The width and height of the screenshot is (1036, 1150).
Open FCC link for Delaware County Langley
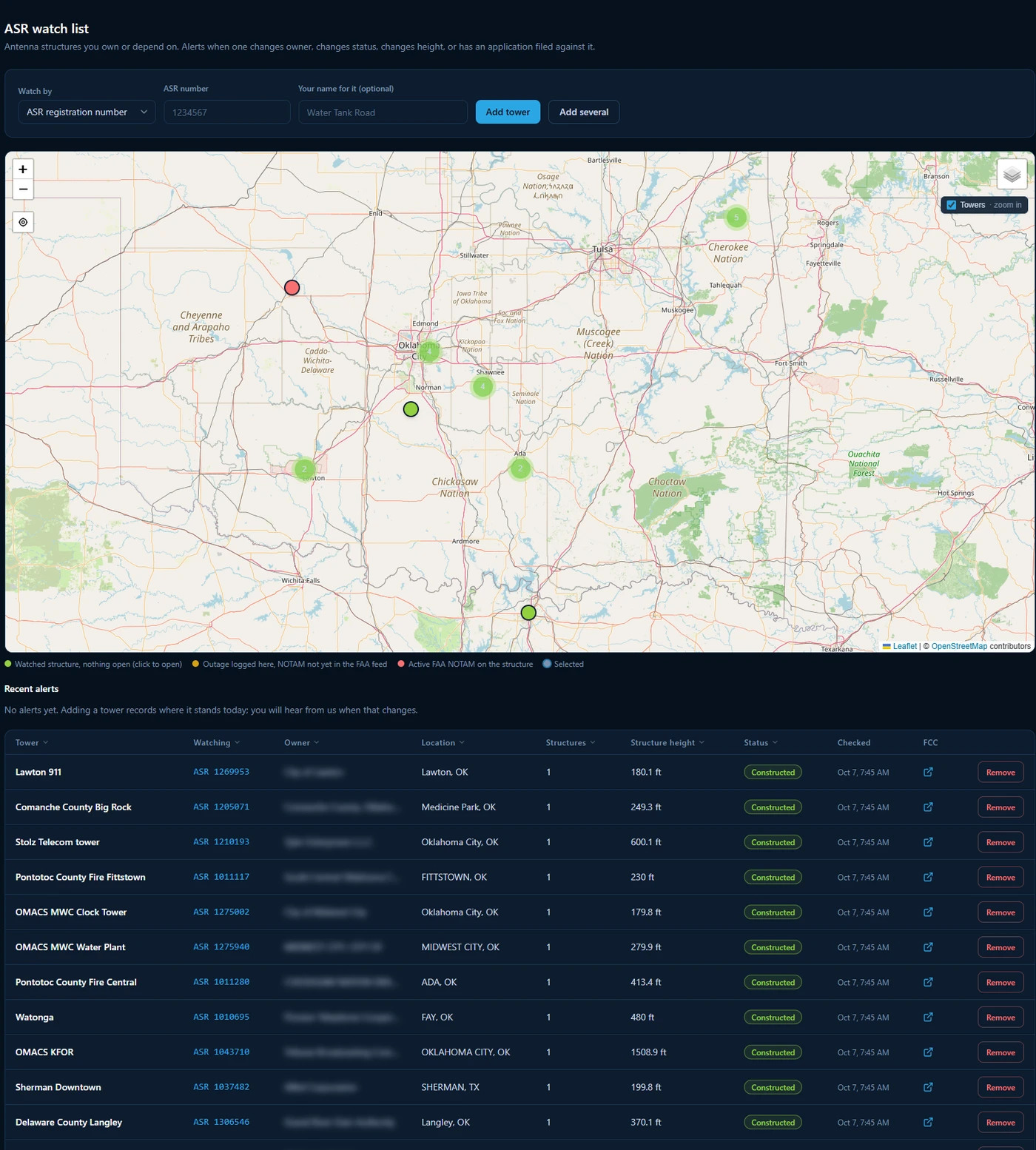point(928,1123)
